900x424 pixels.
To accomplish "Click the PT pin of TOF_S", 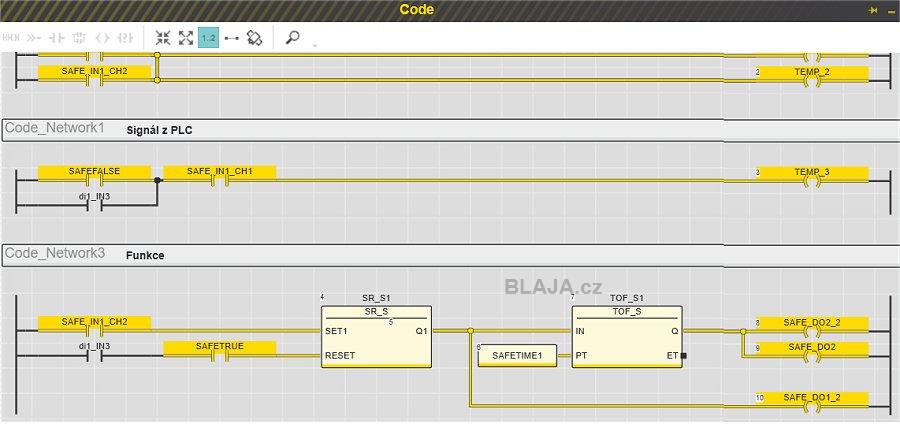I will click(581, 355).
